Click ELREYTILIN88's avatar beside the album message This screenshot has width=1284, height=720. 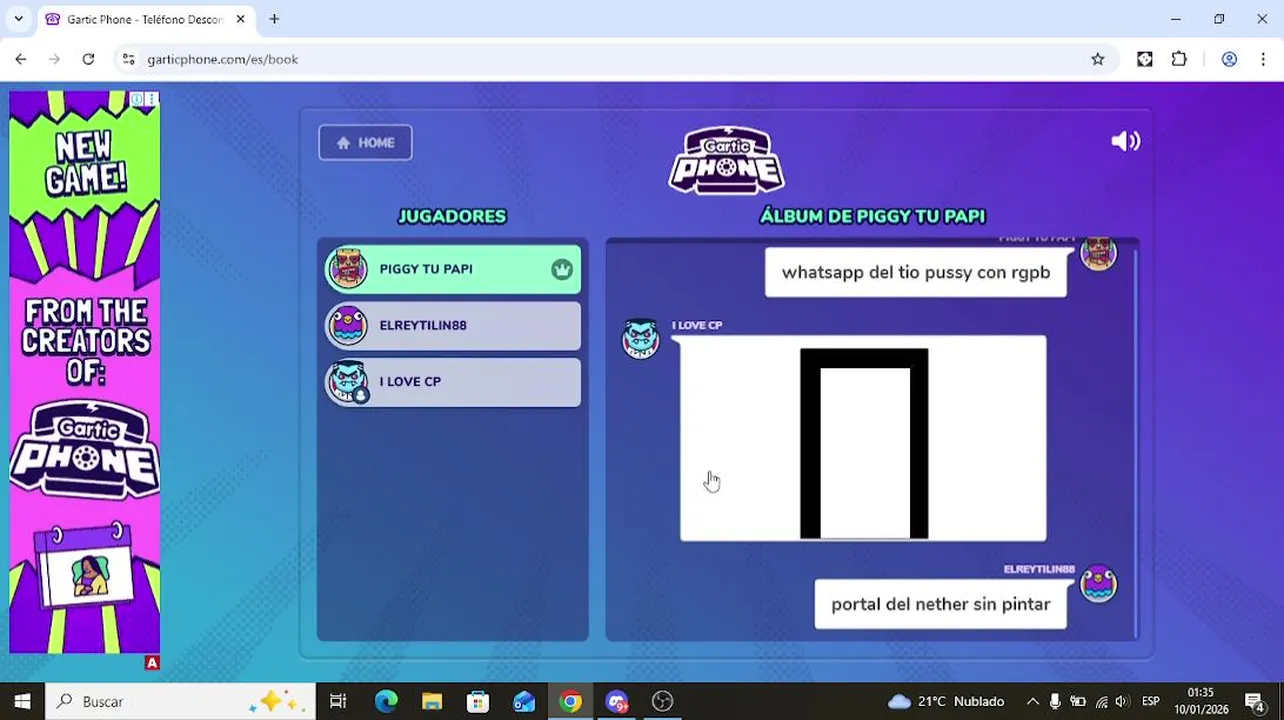click(1098, 584)
